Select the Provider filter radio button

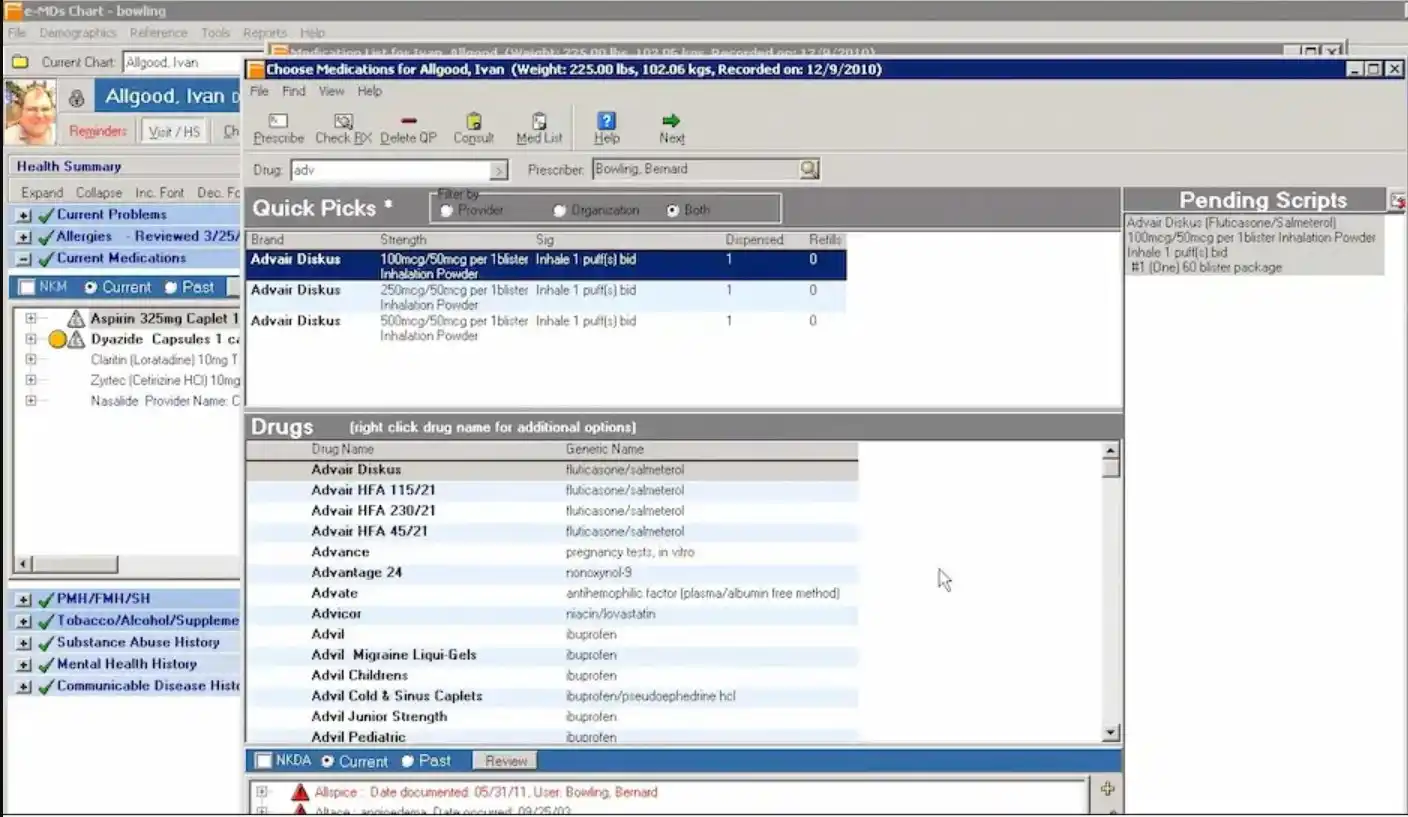tap(446, 211)
